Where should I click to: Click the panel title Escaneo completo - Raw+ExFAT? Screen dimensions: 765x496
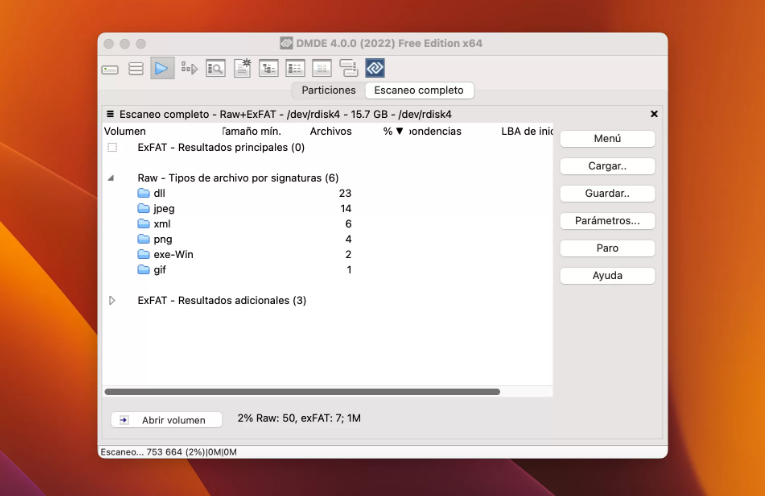point(285,114)
